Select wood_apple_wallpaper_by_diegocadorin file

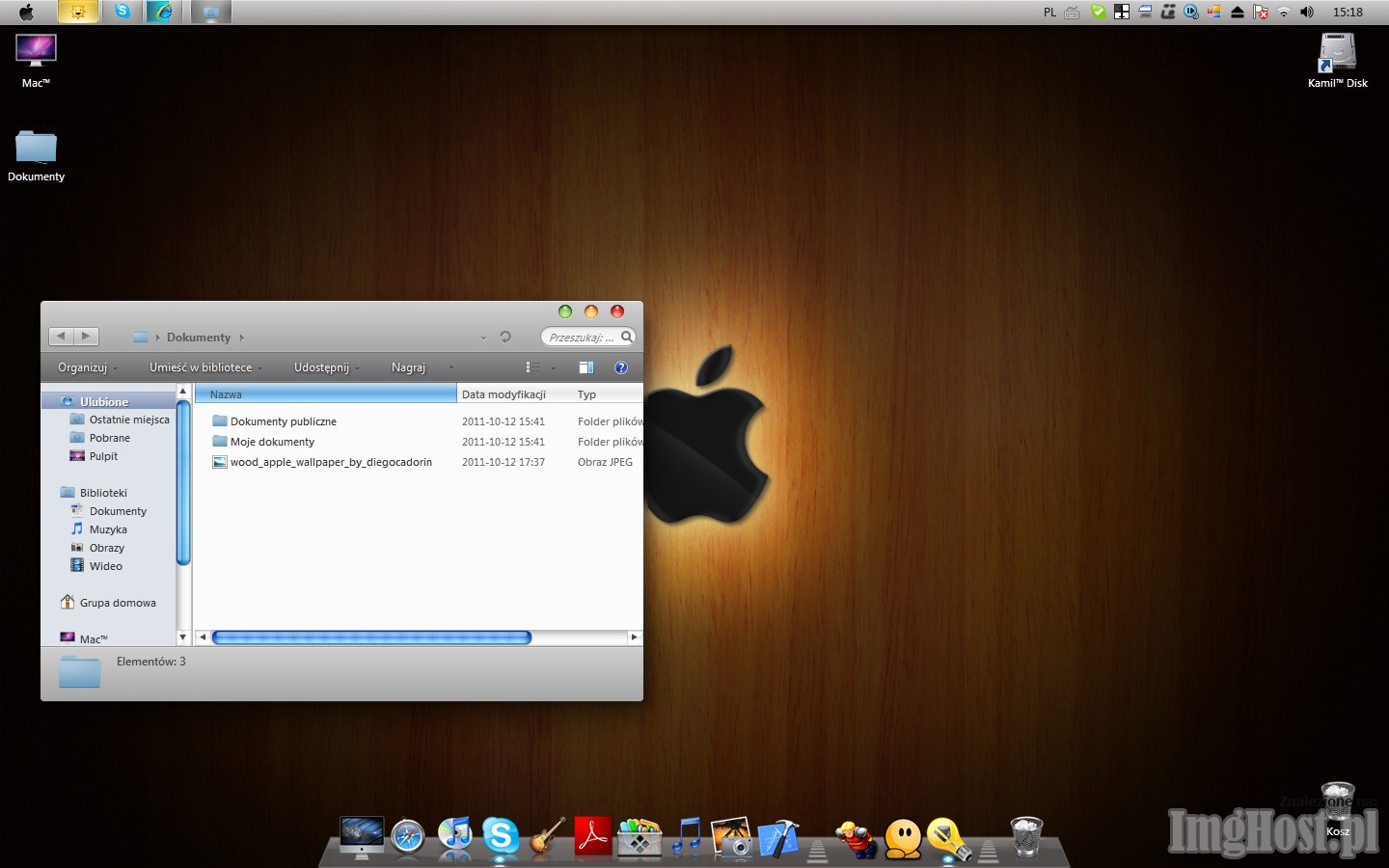(x=331, y=462)
